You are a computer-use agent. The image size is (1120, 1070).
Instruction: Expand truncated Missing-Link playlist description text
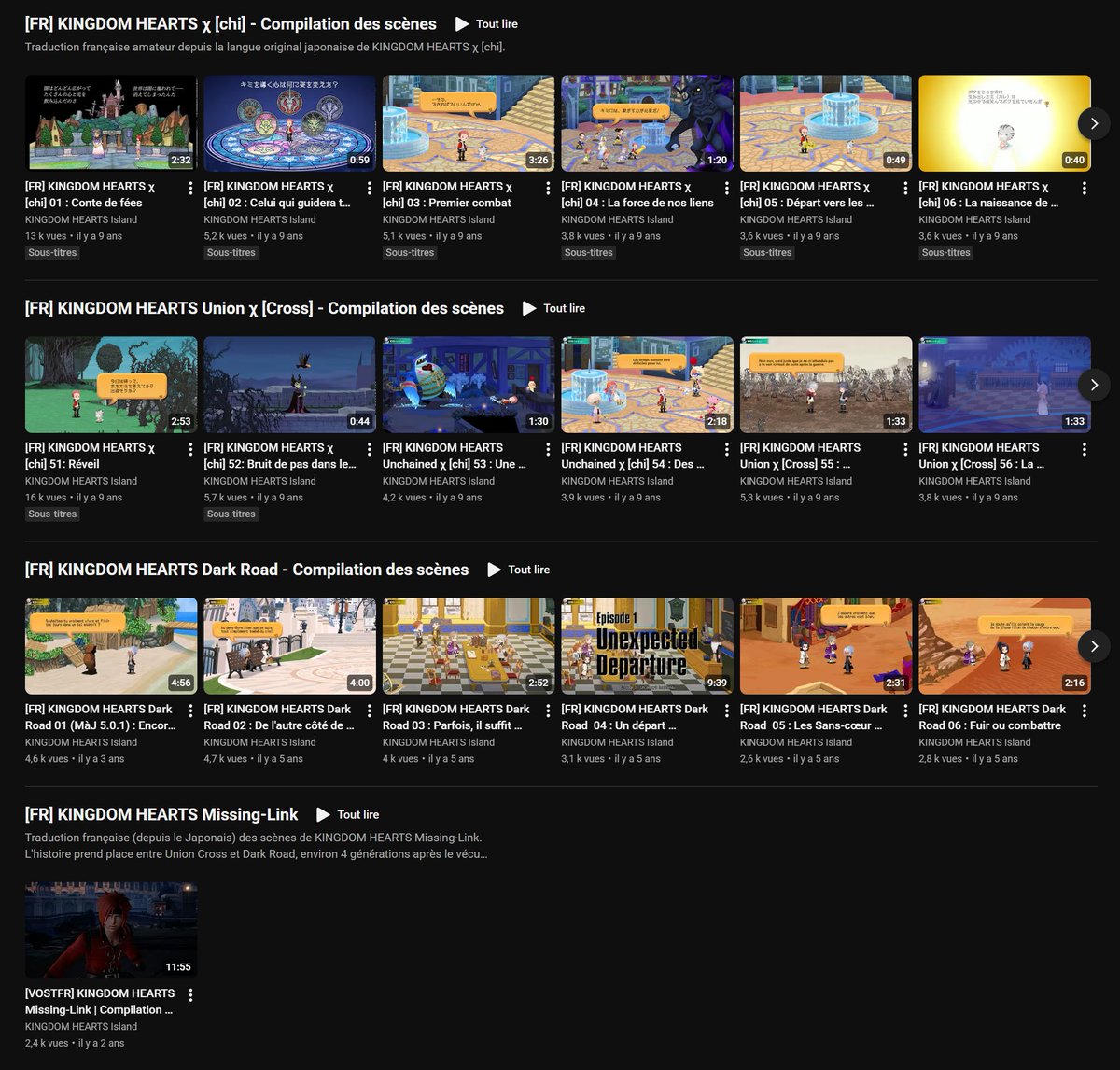click(x=257, y=846)
